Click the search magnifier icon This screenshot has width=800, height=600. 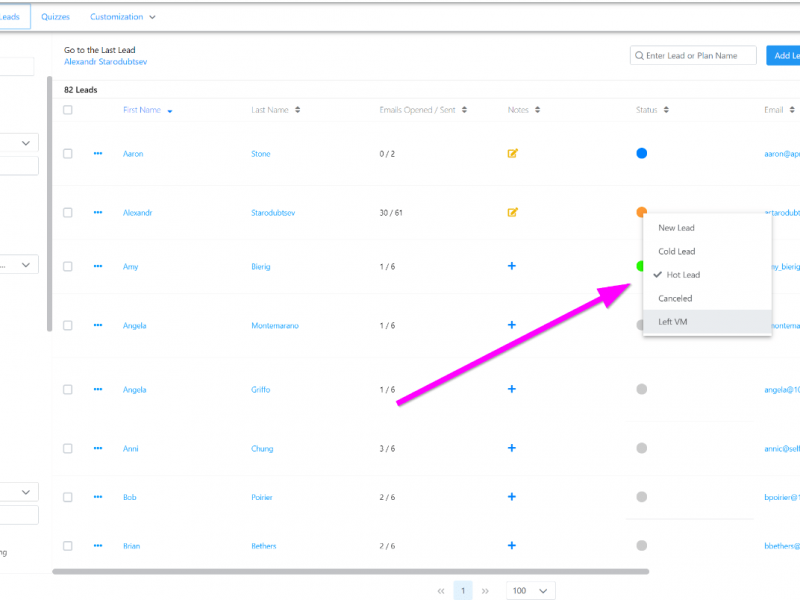click(x=639, y=56)
